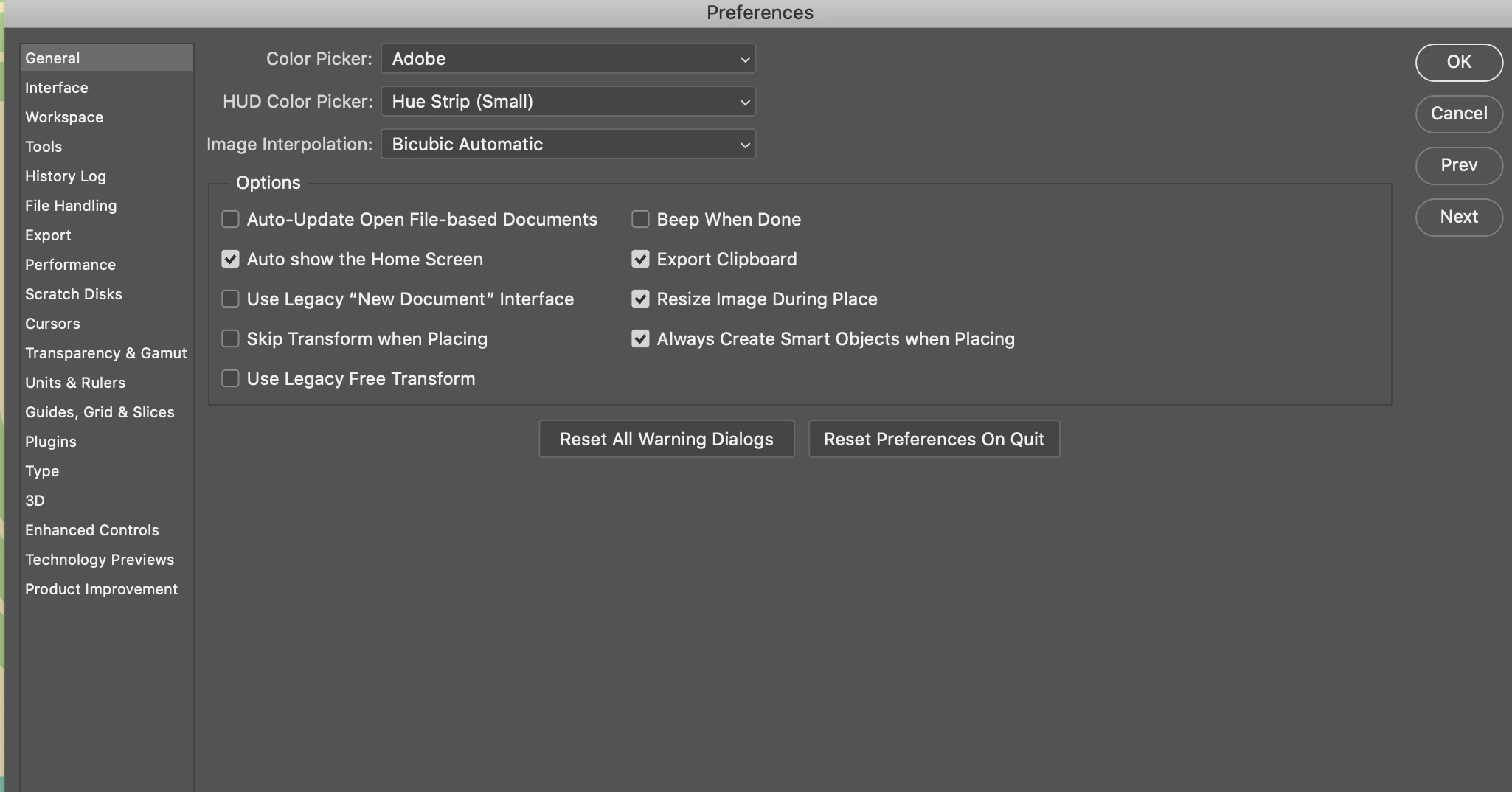Viewport: 1512px width, 792px height.
Task: Click the Next button
Action: (1459, 217)
